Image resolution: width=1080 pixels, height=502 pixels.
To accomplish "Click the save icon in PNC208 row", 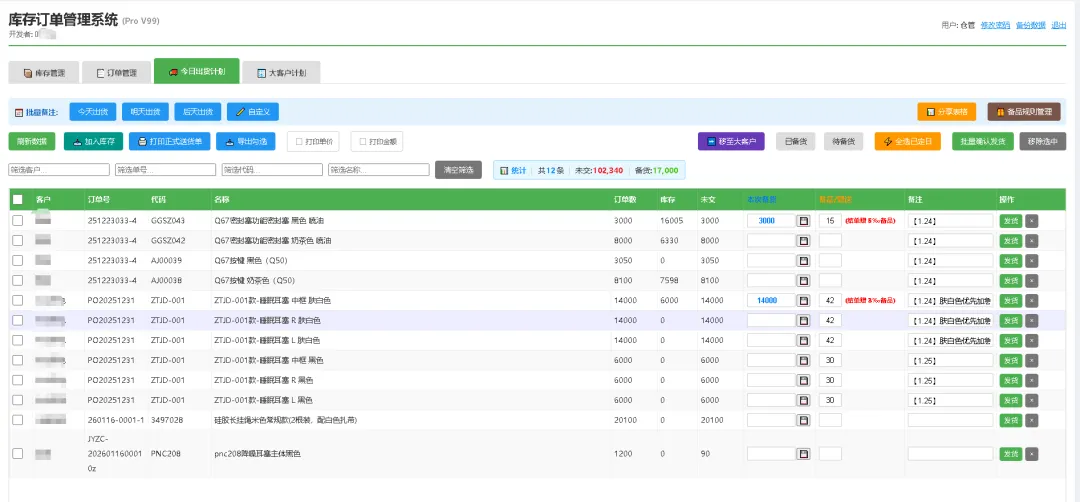I will 803,454.
